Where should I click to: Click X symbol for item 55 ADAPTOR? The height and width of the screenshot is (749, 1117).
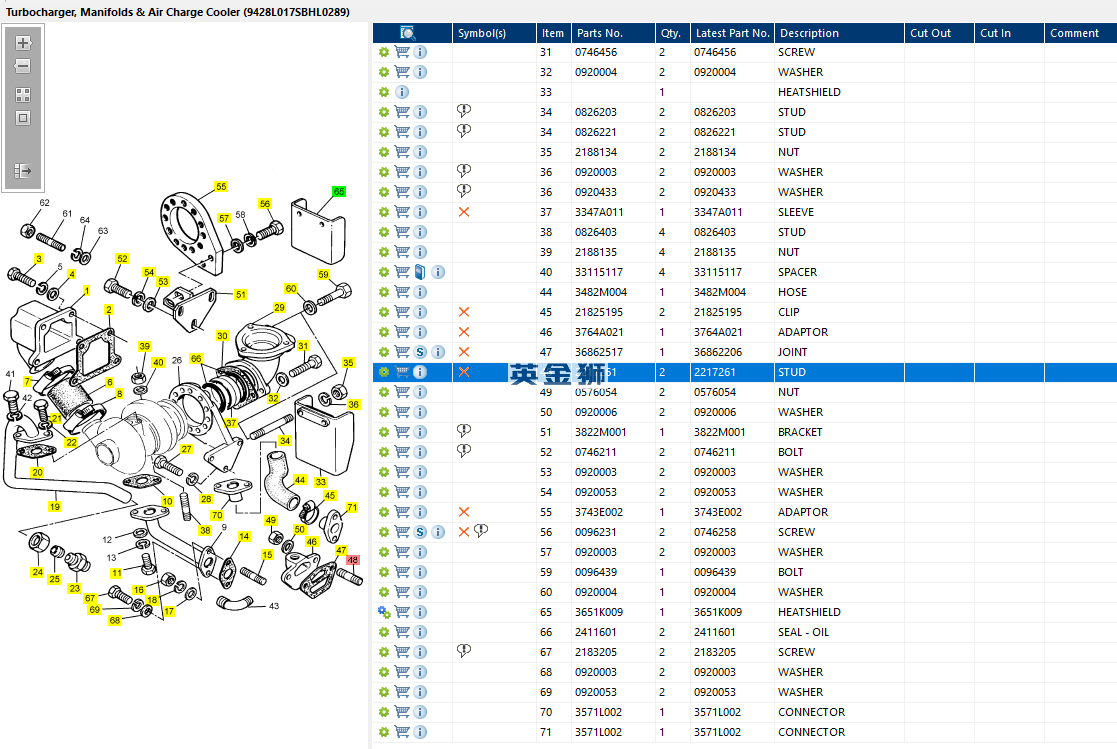point(464,512)
